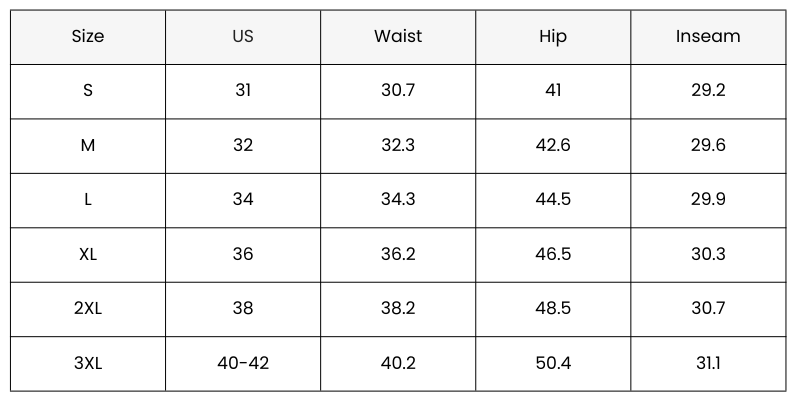Click the hip value 42.6

coord(553,145)
